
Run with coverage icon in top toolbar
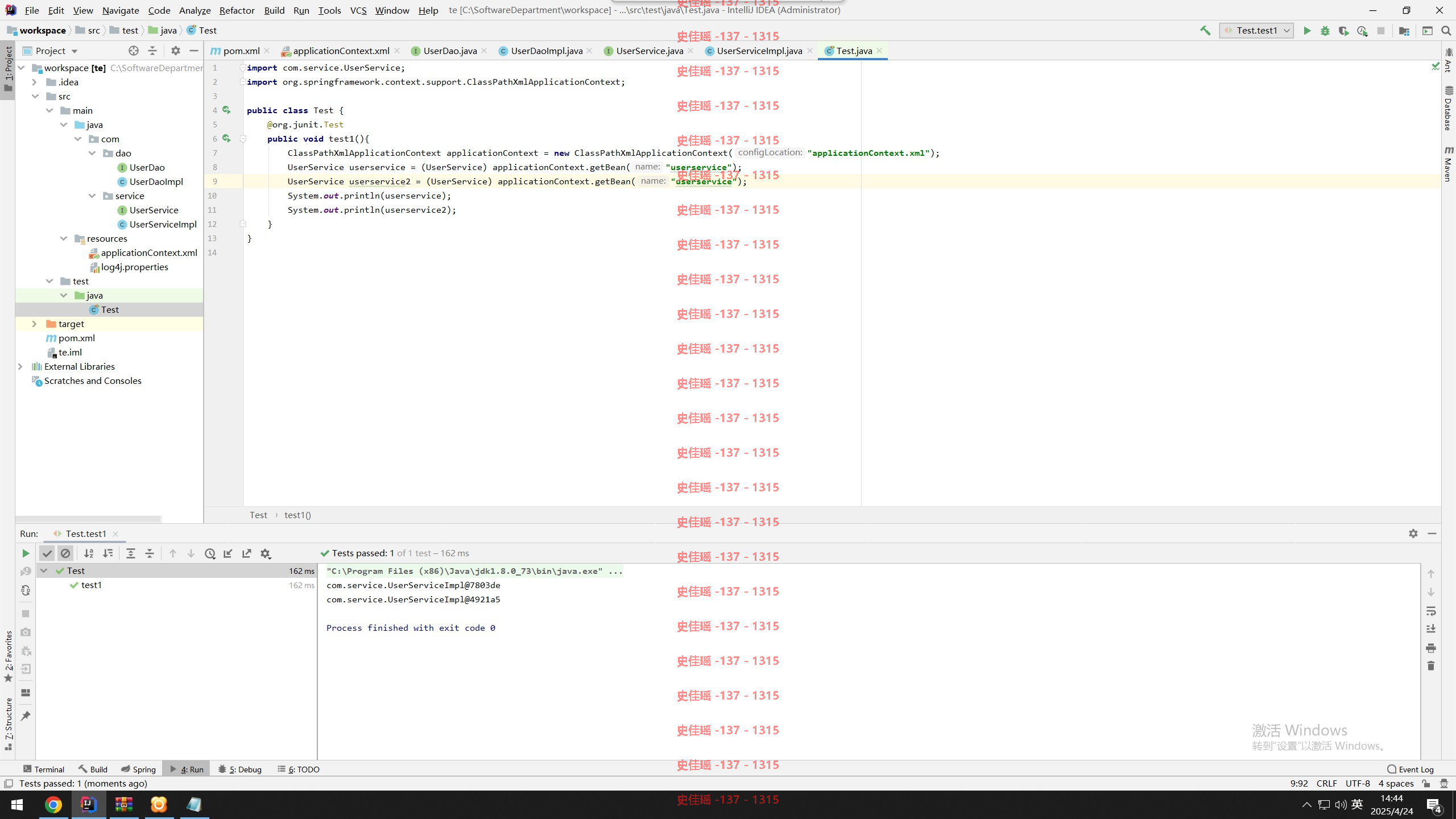pos(1343,31)
